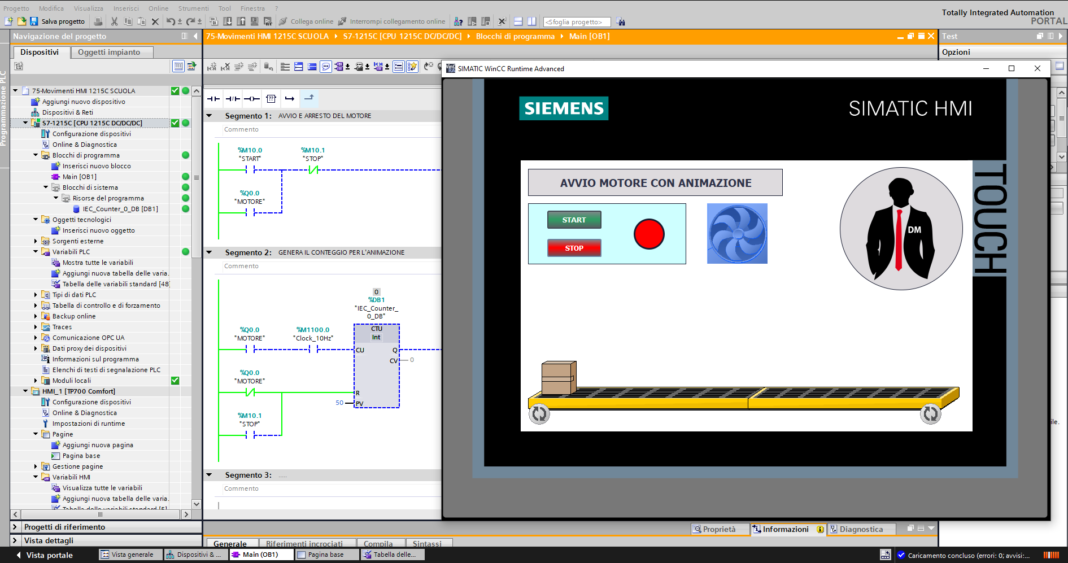Collapse the Blocchi di programma folder
The width and height of the screenshot is (1068, 563).
pos(36,155)
